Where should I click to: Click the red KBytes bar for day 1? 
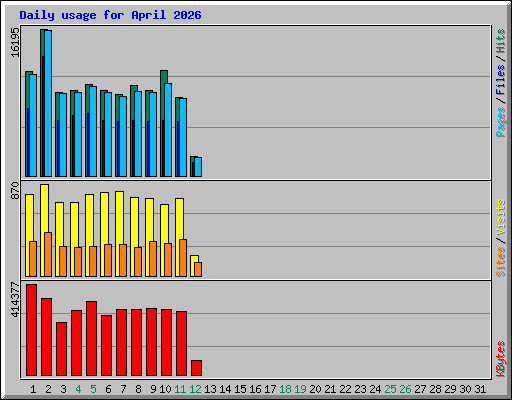[31, 330]
